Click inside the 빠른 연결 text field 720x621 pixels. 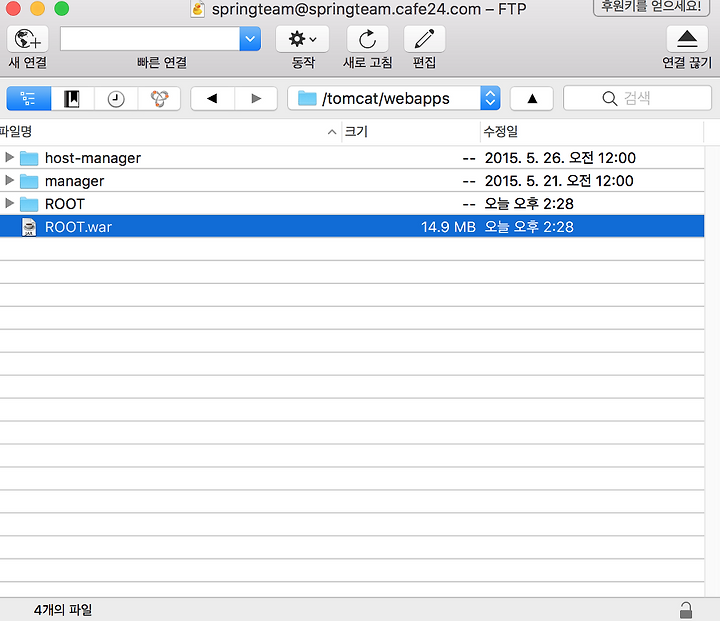[x=150, y=39]
